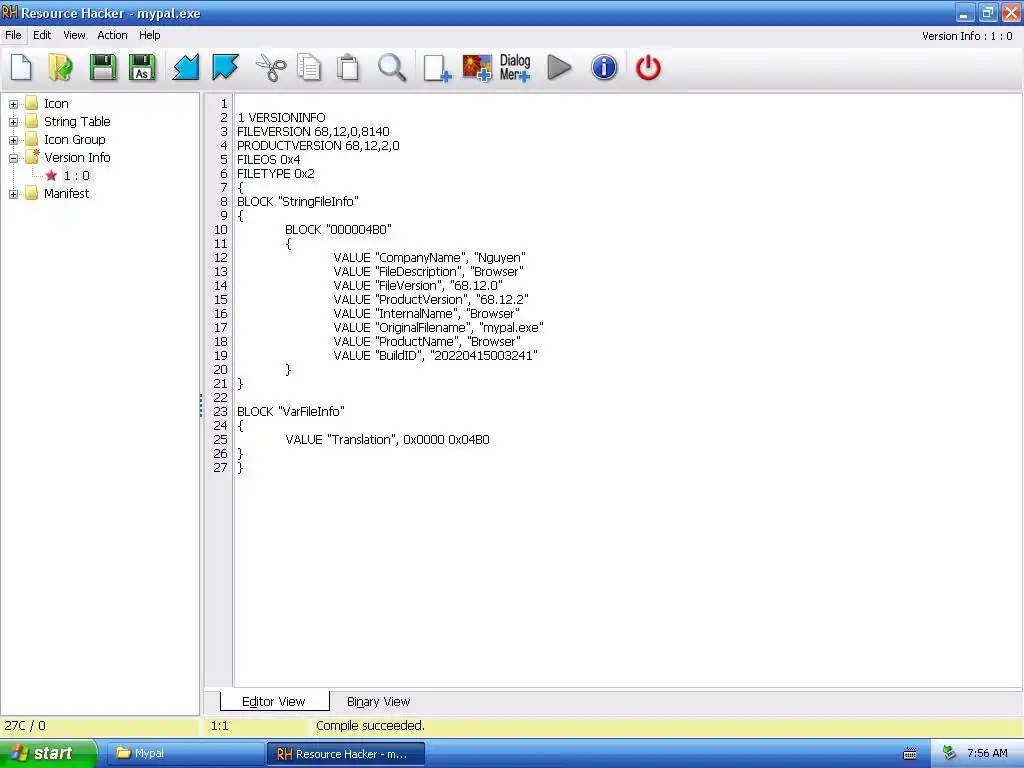Expand the Icon tree node
The height and width of the screenshot is (768, 1024).
tap(13, 104)
